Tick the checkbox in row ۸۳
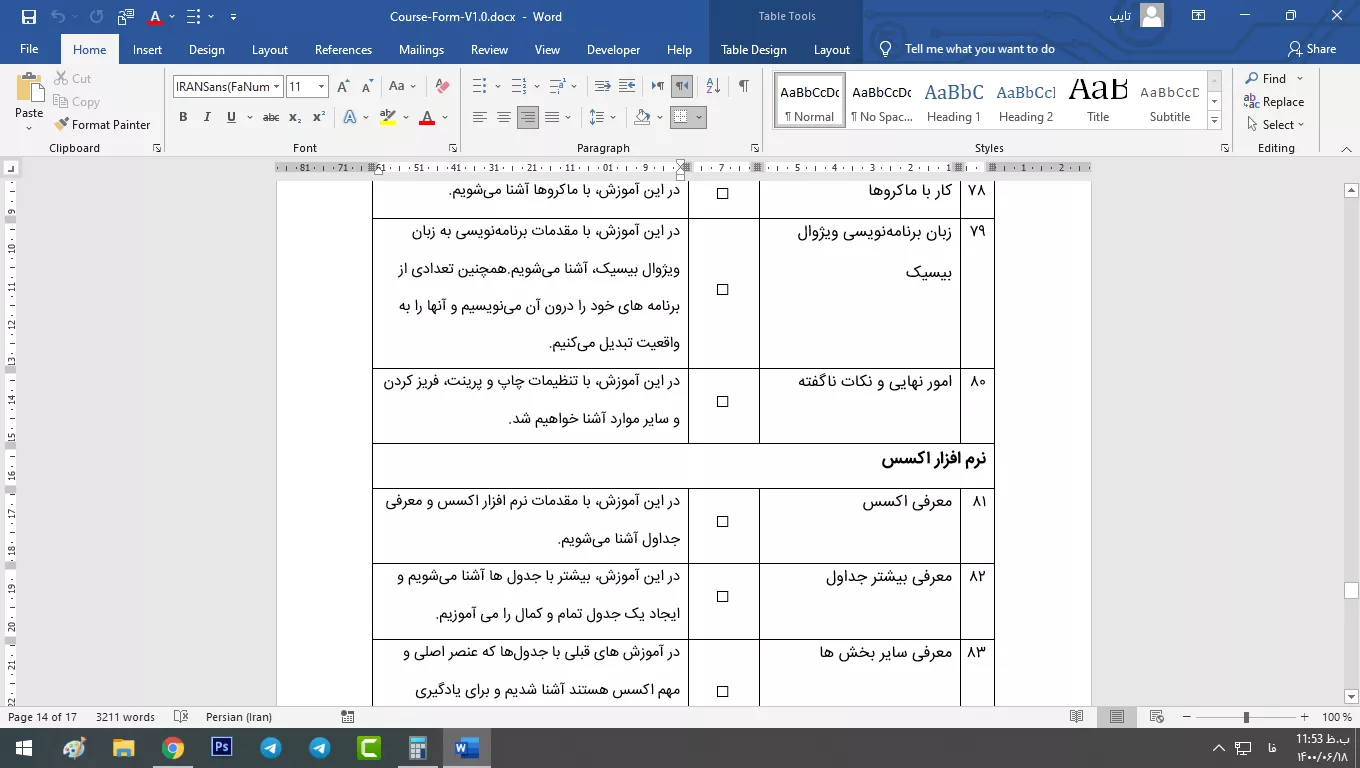The height and width of the screenshot is (768, 1360). click(x=723, y=692)
